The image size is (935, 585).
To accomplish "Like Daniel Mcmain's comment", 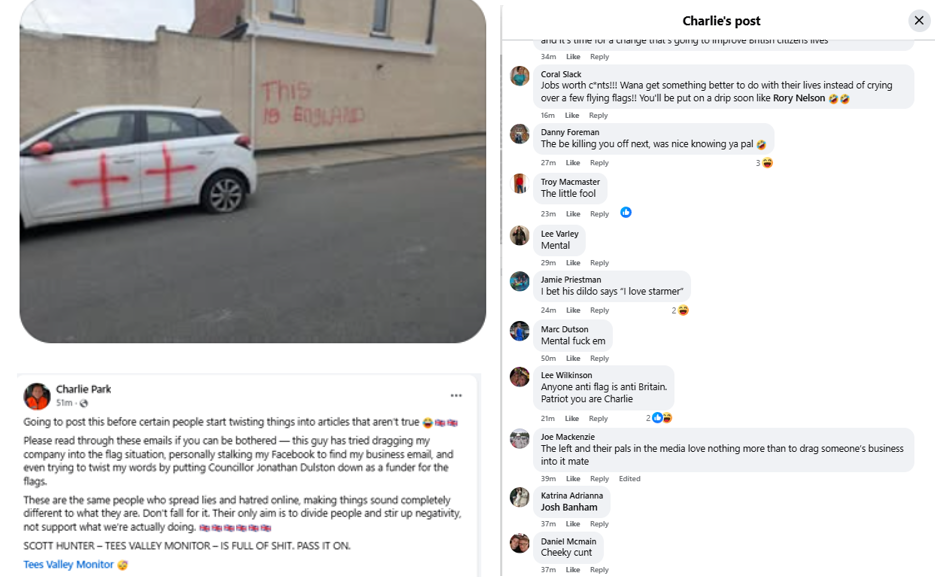I will point(573,570).
